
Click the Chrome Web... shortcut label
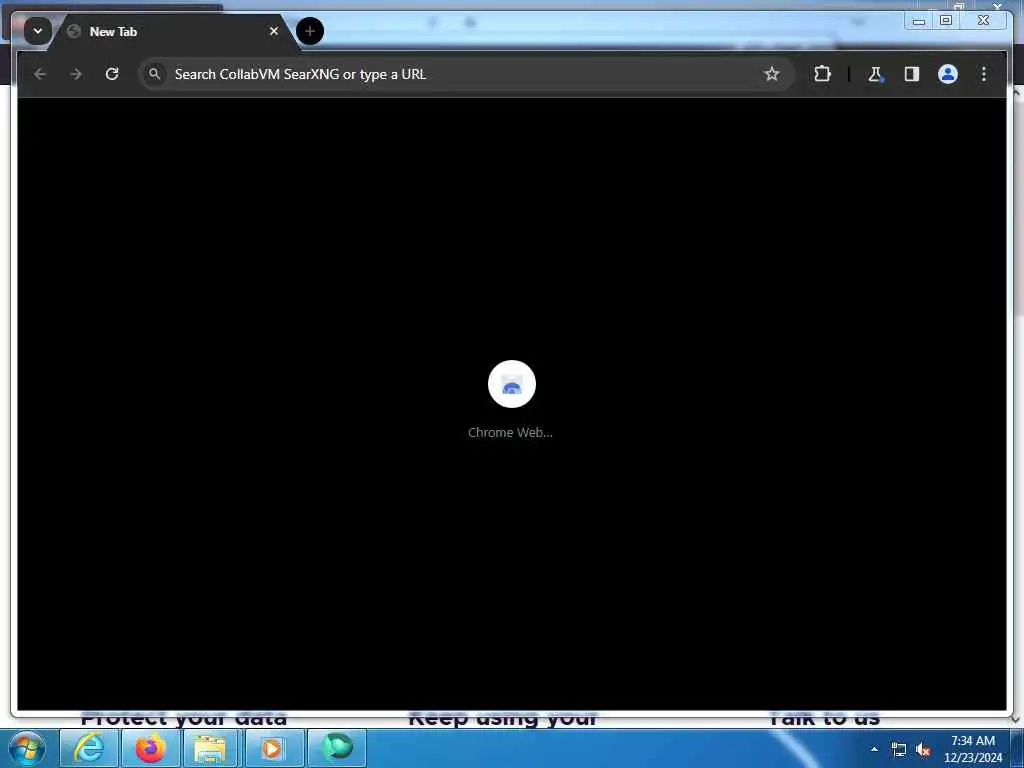510,432
